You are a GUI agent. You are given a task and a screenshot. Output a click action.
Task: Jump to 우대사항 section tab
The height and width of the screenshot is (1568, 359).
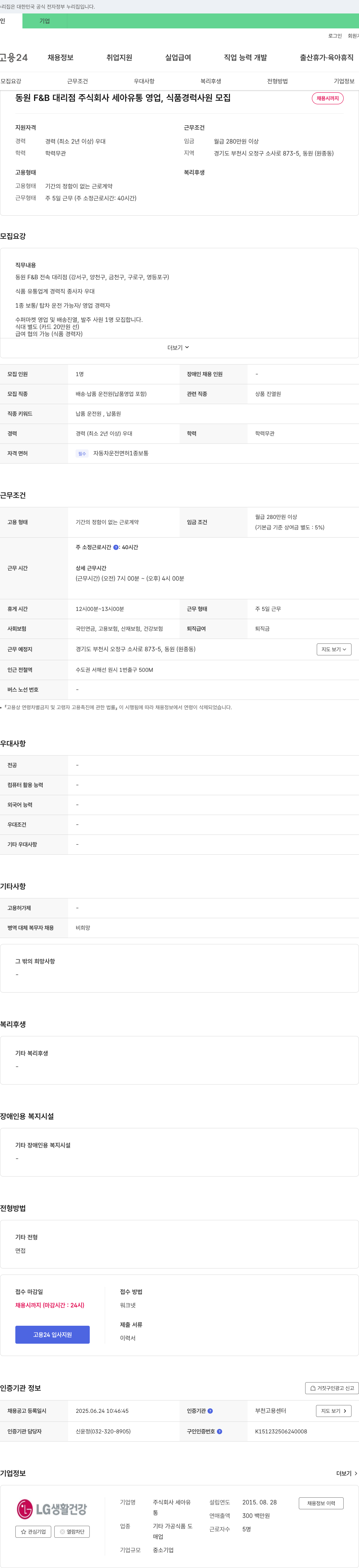(144, 81)
